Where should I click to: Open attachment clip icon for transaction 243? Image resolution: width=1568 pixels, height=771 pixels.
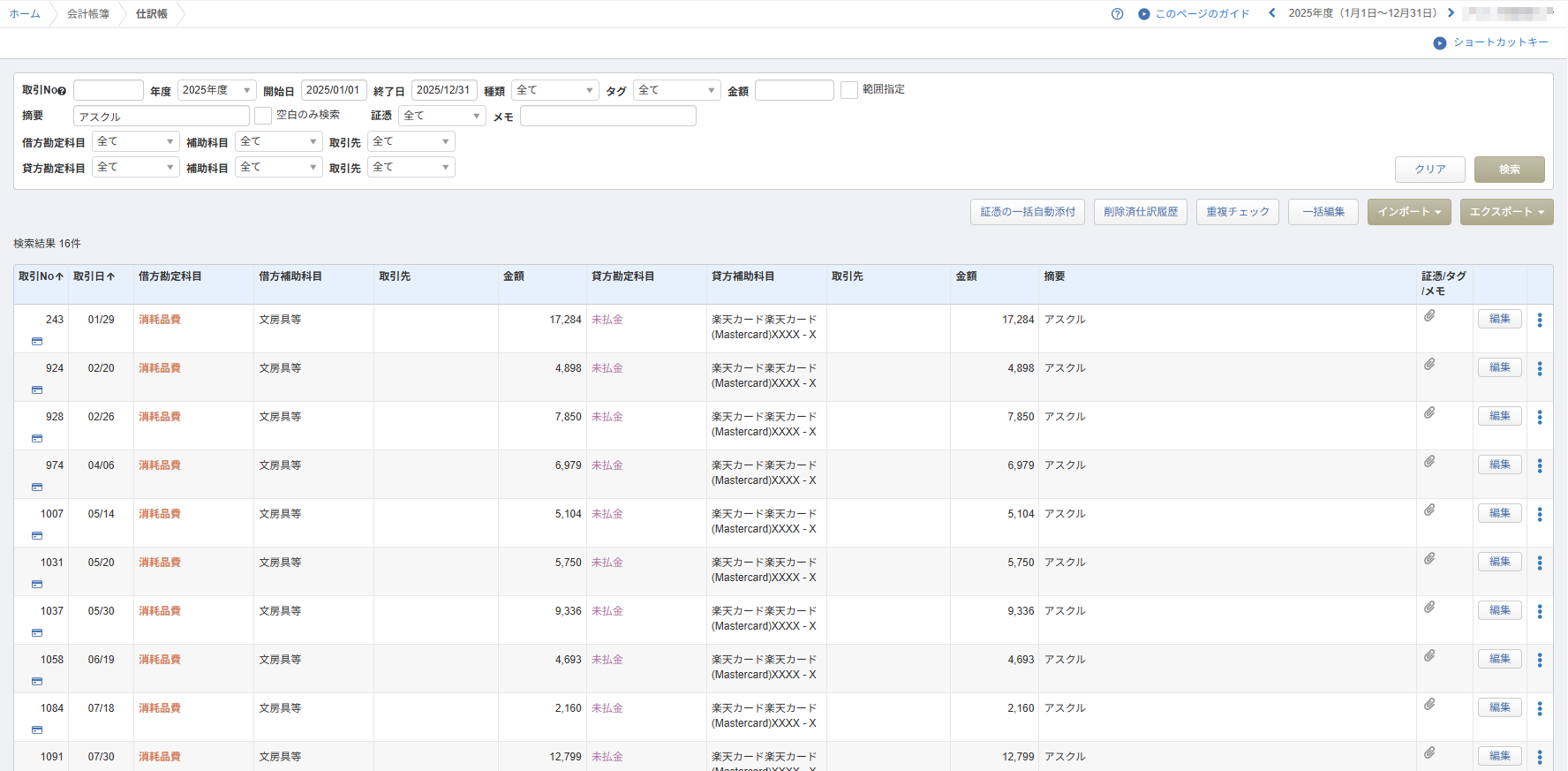[x=1429, y=315]
